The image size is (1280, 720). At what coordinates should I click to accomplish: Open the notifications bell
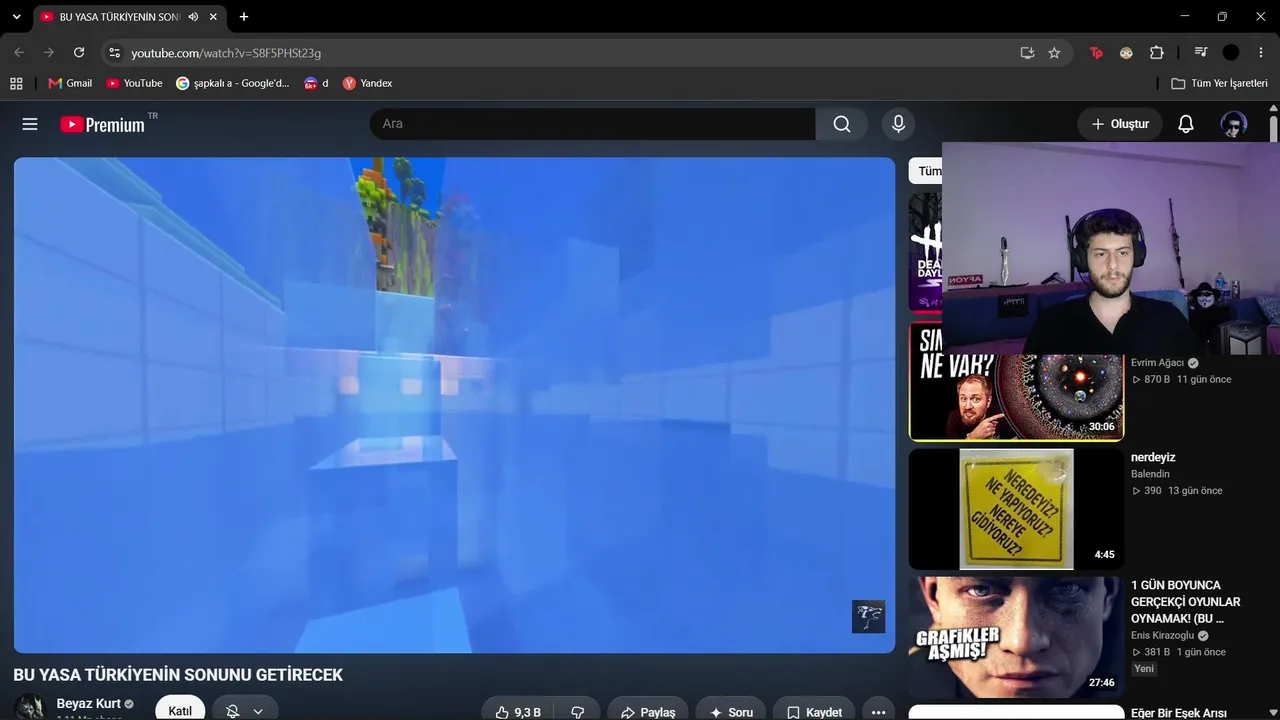pyautogui.click(x=1186, y=124)
